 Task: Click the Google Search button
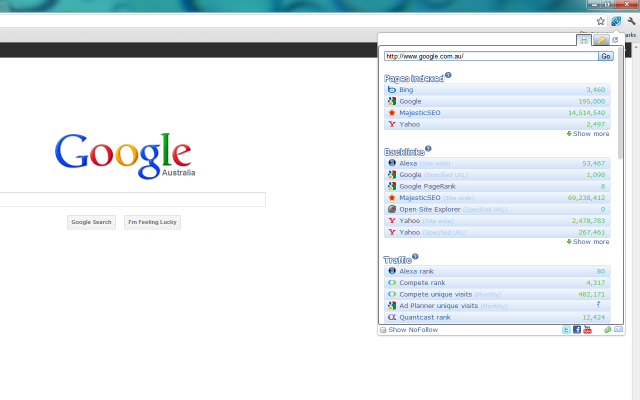pyautogui.click(x=91, y=222)
